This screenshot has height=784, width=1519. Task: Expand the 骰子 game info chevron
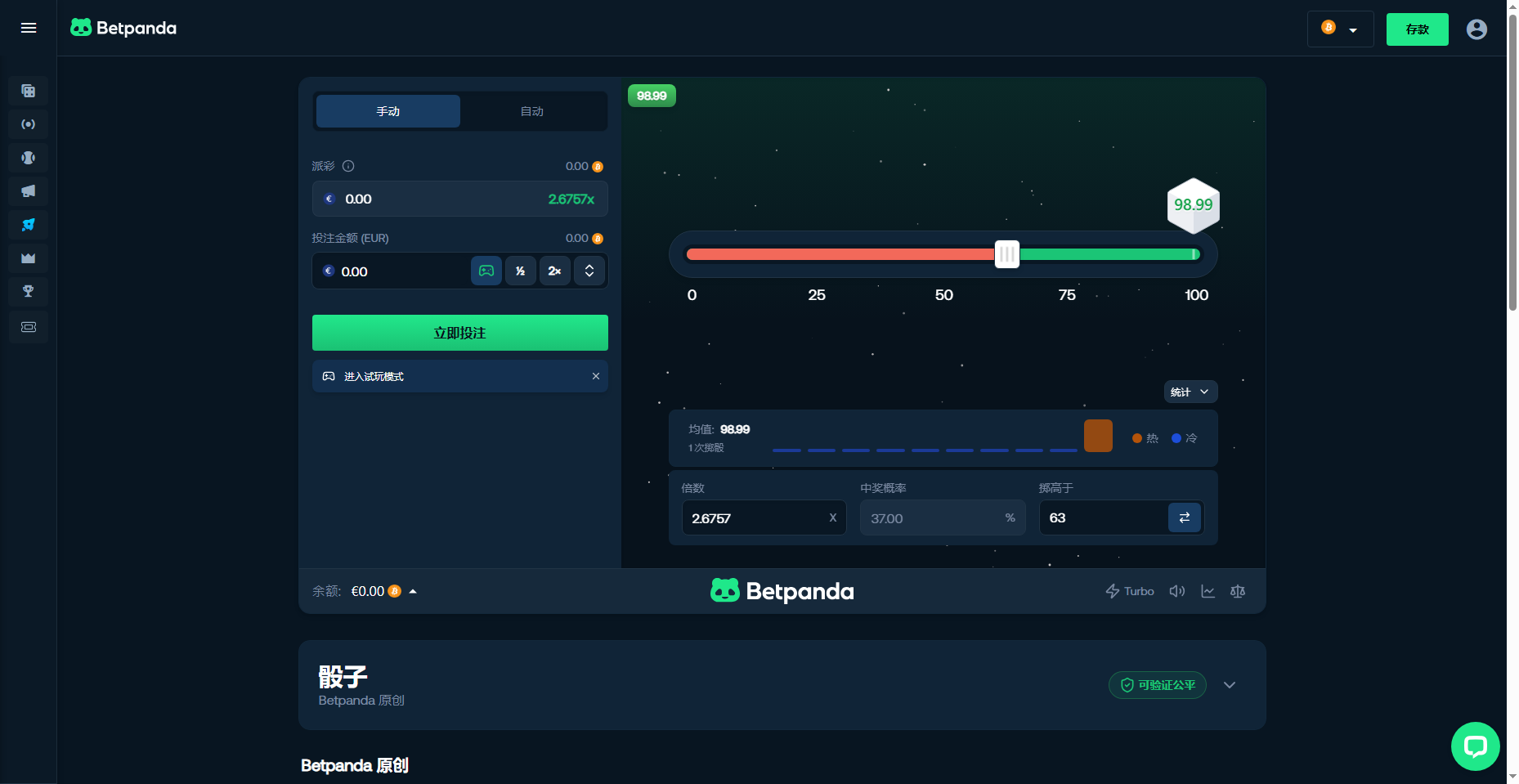[x=1230, y=685]
